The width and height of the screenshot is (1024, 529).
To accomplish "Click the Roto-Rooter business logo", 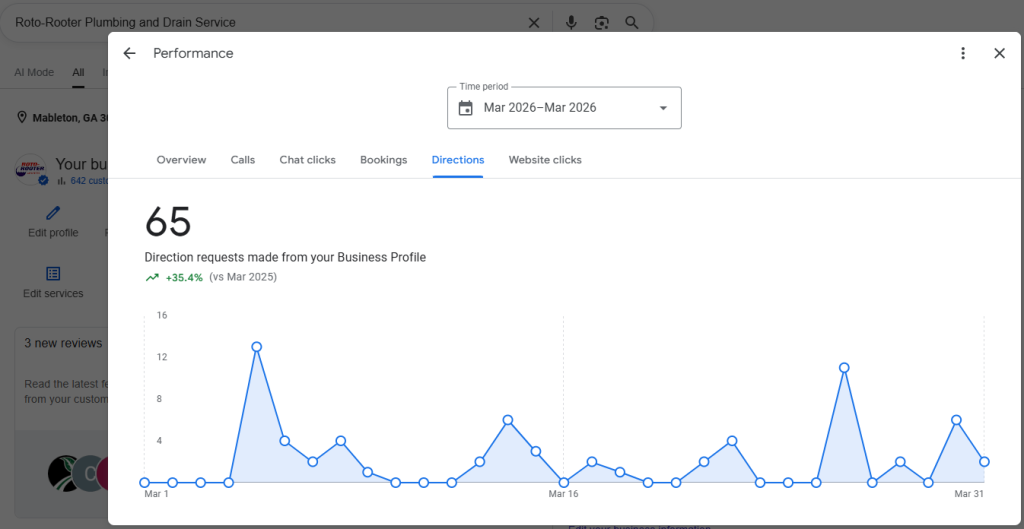I will click(x=31, y=169).
